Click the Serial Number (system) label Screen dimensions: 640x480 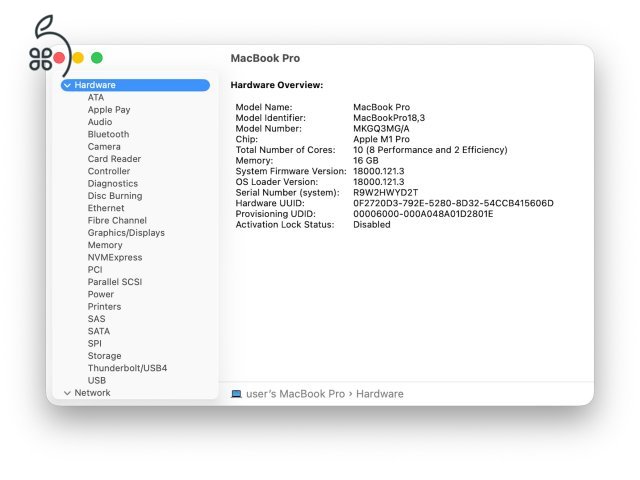point(287,192)
